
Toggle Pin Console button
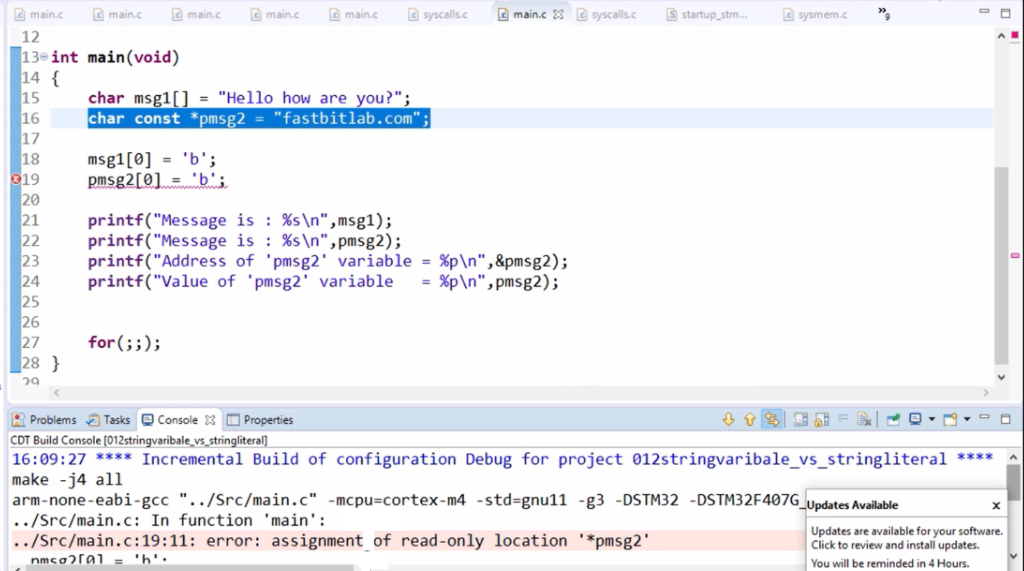tap(893, 420)
